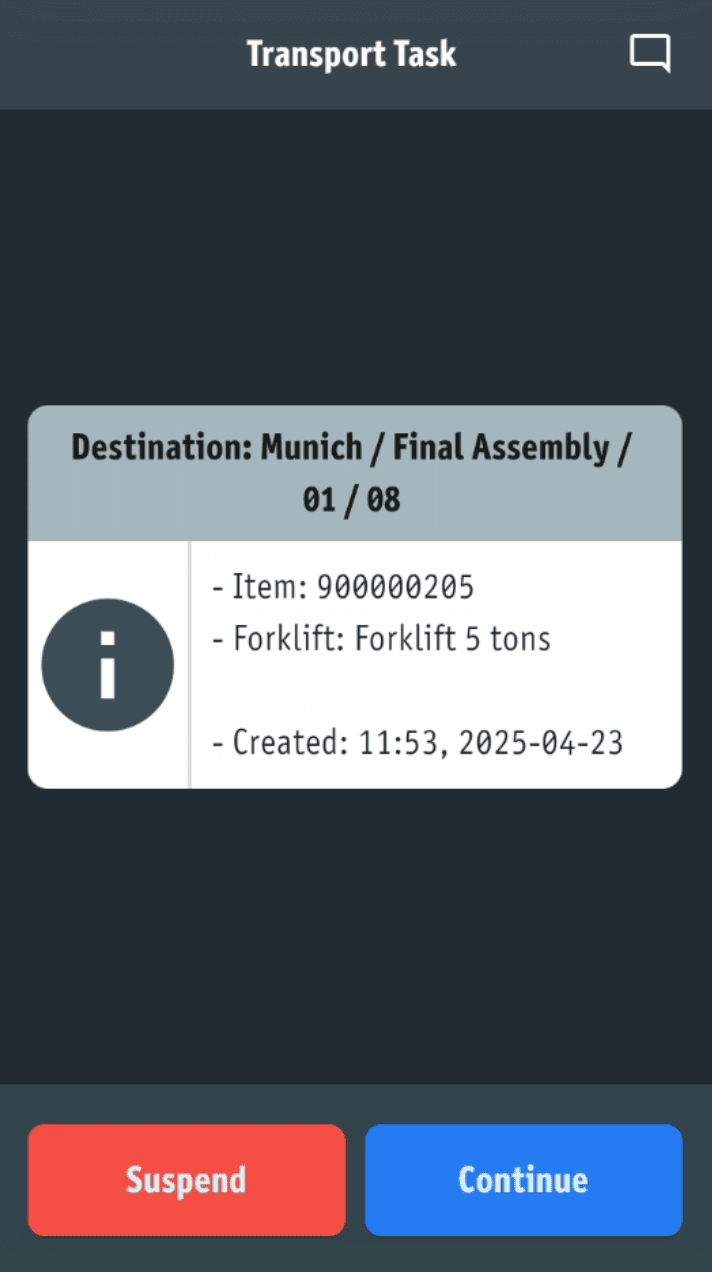712x1272 pixels.
Task: Tap Continue to proceed with the task
Action: [x=523, y=1179]
